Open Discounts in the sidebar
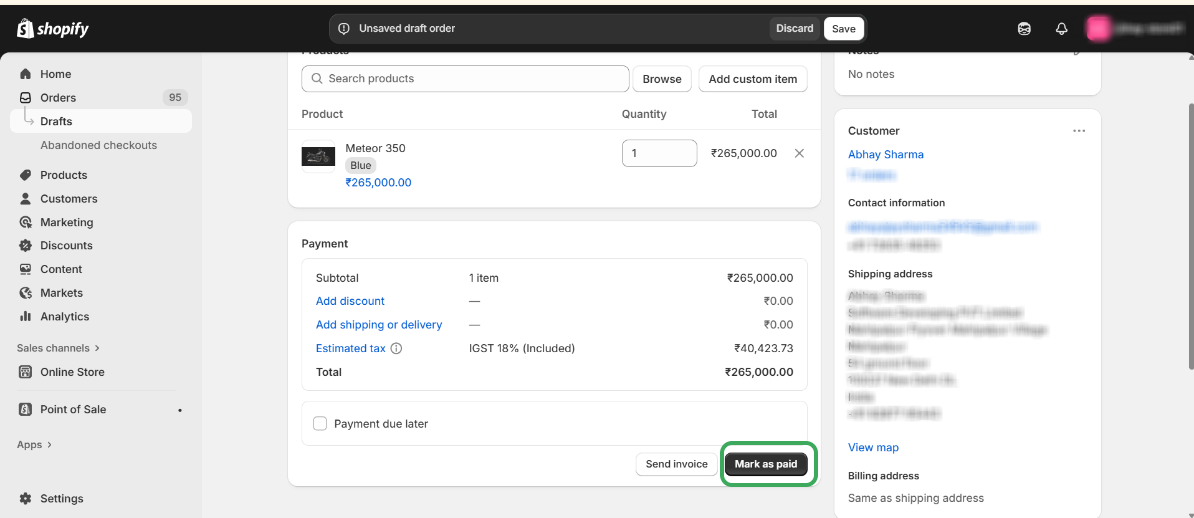Viewport: 1194px width, 518px height. coord(66,246)
